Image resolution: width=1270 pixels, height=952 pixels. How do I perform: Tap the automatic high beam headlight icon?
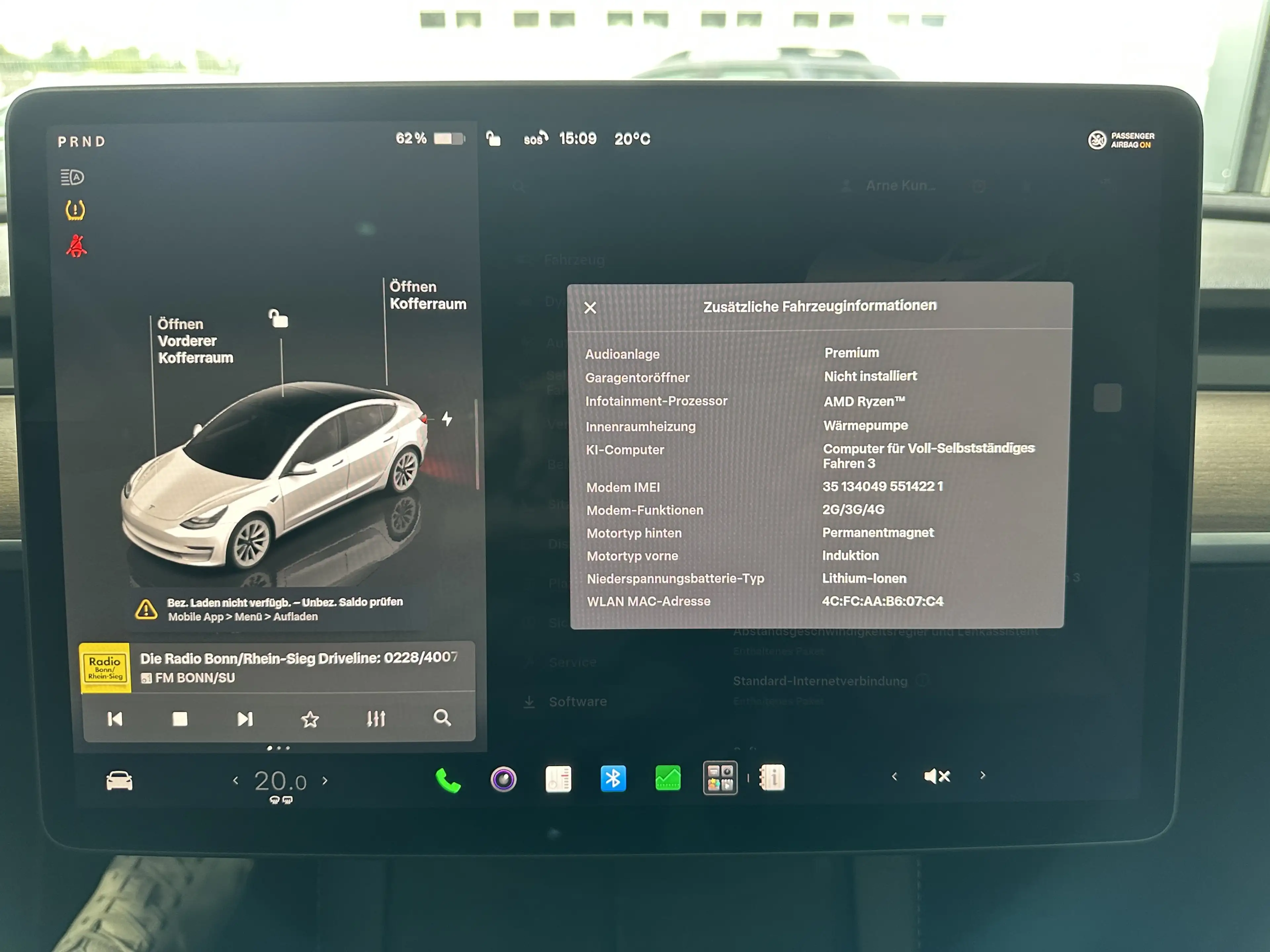(72, 177)
